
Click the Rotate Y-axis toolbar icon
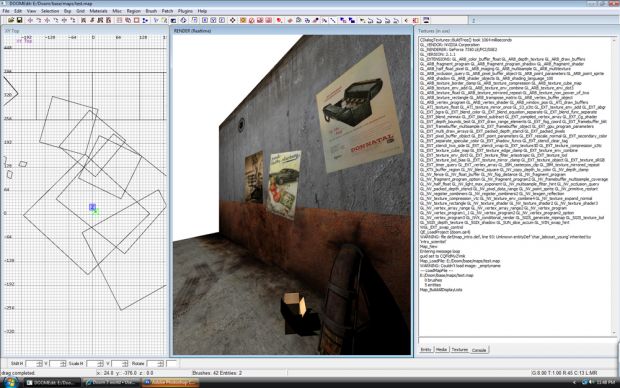(x=56, y=20)
